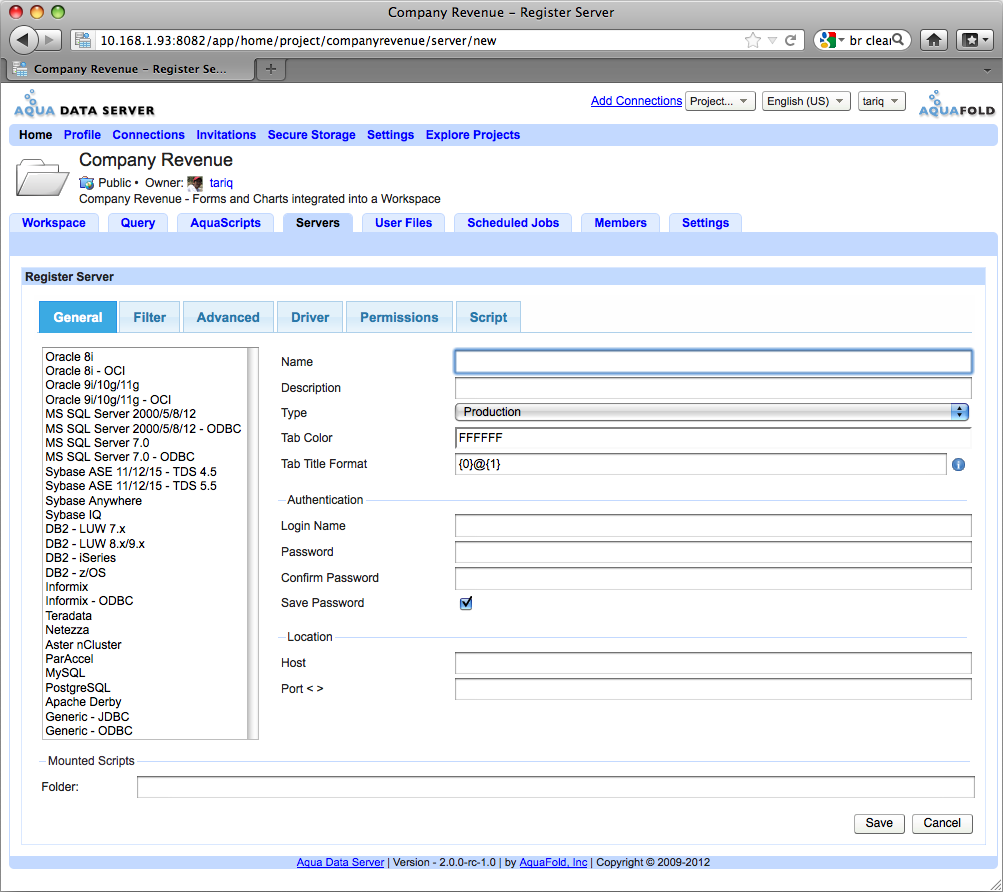
Task: Click the Description input field
Action: [713, 388]
